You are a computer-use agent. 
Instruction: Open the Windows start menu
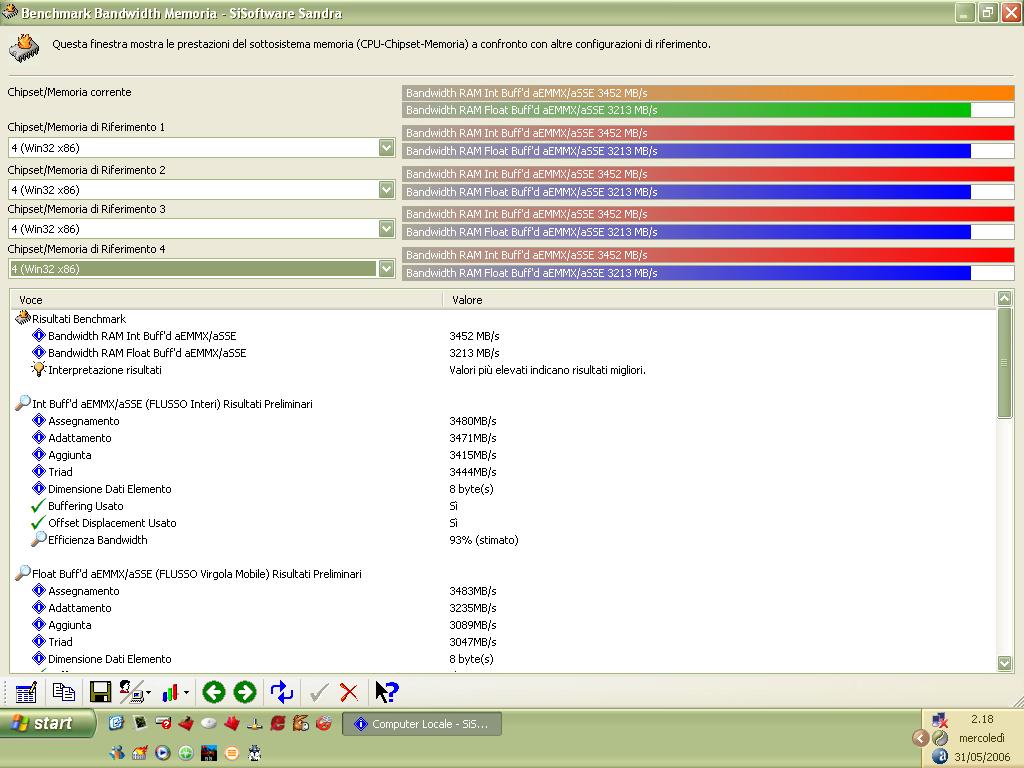click(46, 723)
